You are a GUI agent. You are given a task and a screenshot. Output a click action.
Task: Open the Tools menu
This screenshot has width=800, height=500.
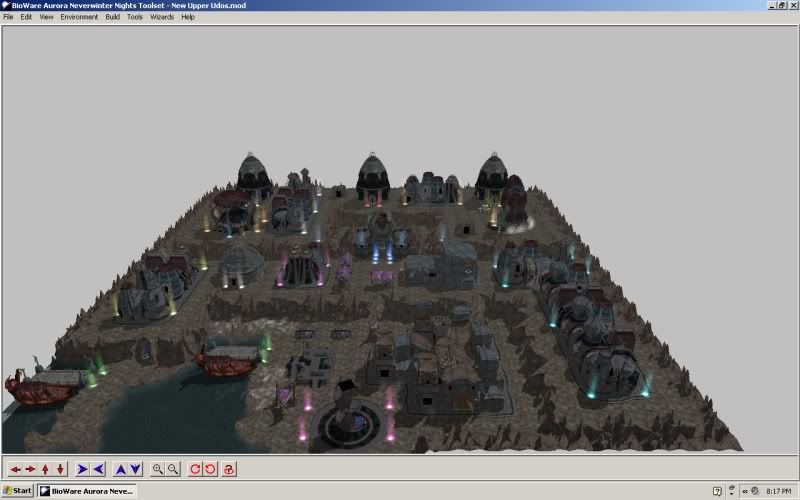[135, 17]
